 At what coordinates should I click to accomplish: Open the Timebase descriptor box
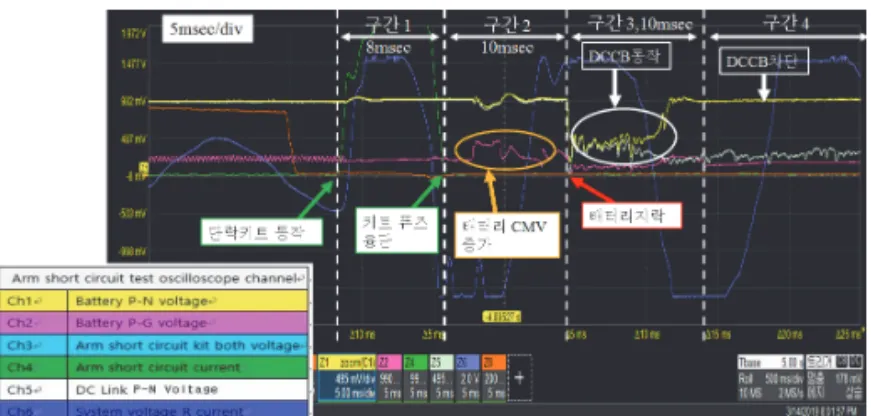pyautogui.click(x=770, y=378)
